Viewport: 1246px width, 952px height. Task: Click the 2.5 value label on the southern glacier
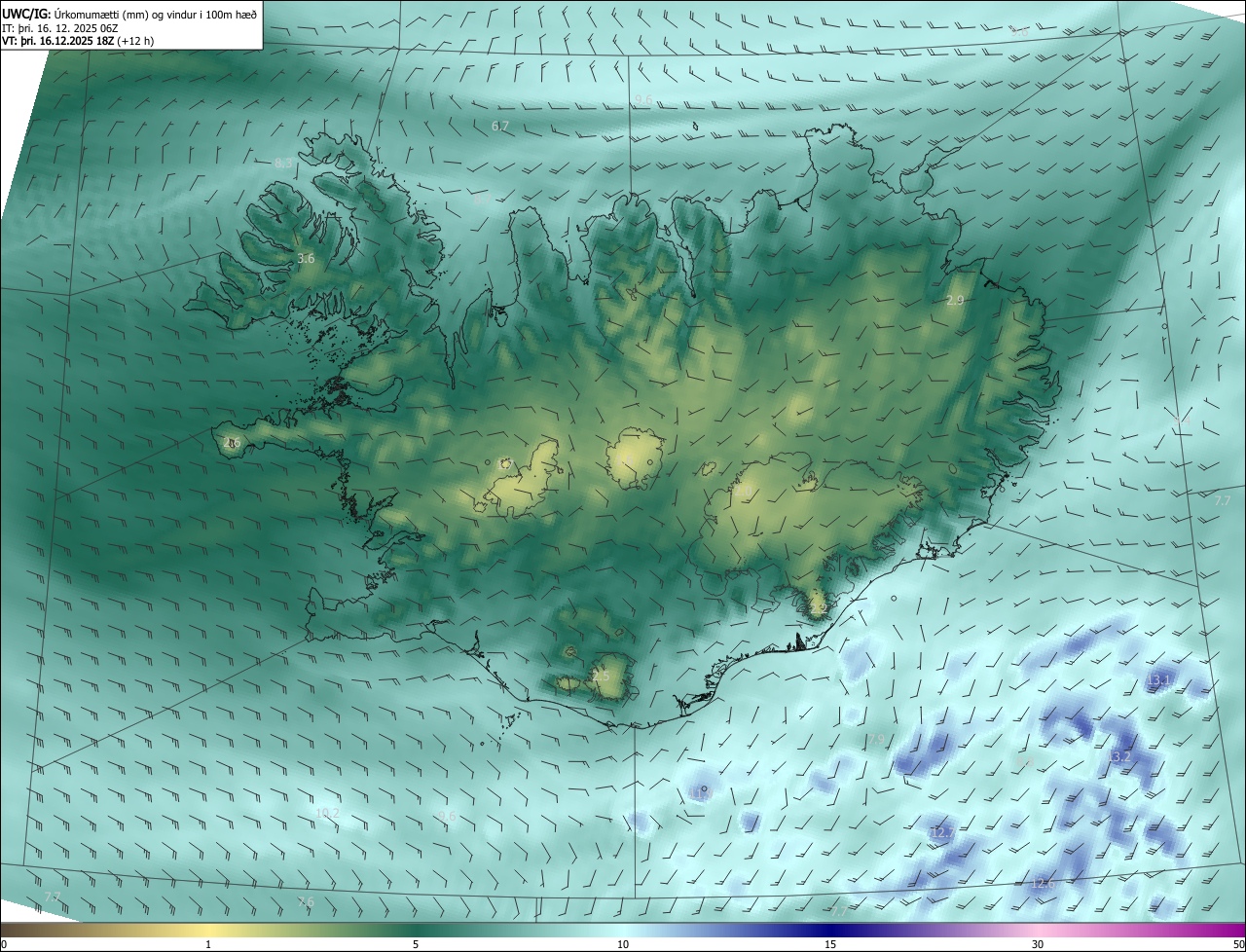[601, 677]
